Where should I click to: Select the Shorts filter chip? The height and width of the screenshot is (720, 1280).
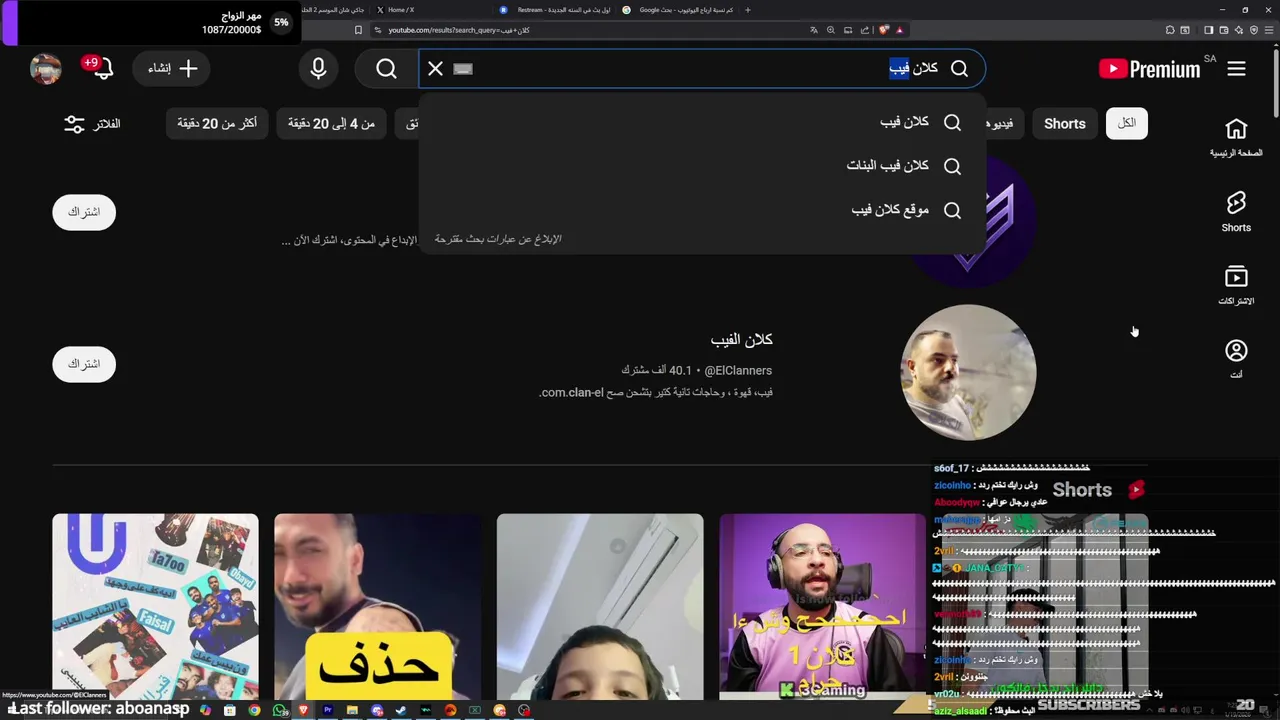[x=1064, y=124]
